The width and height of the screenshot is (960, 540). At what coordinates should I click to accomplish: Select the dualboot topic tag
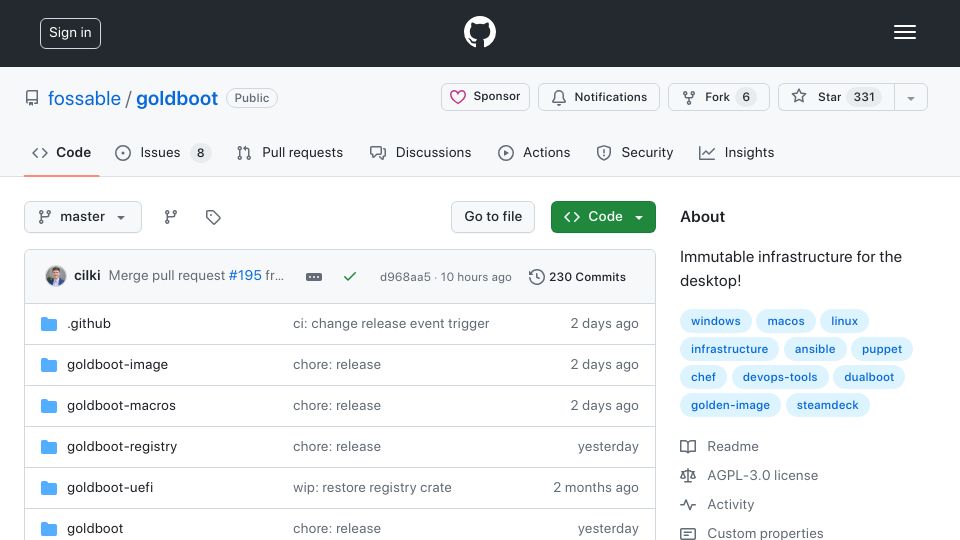tap(869, 377)
